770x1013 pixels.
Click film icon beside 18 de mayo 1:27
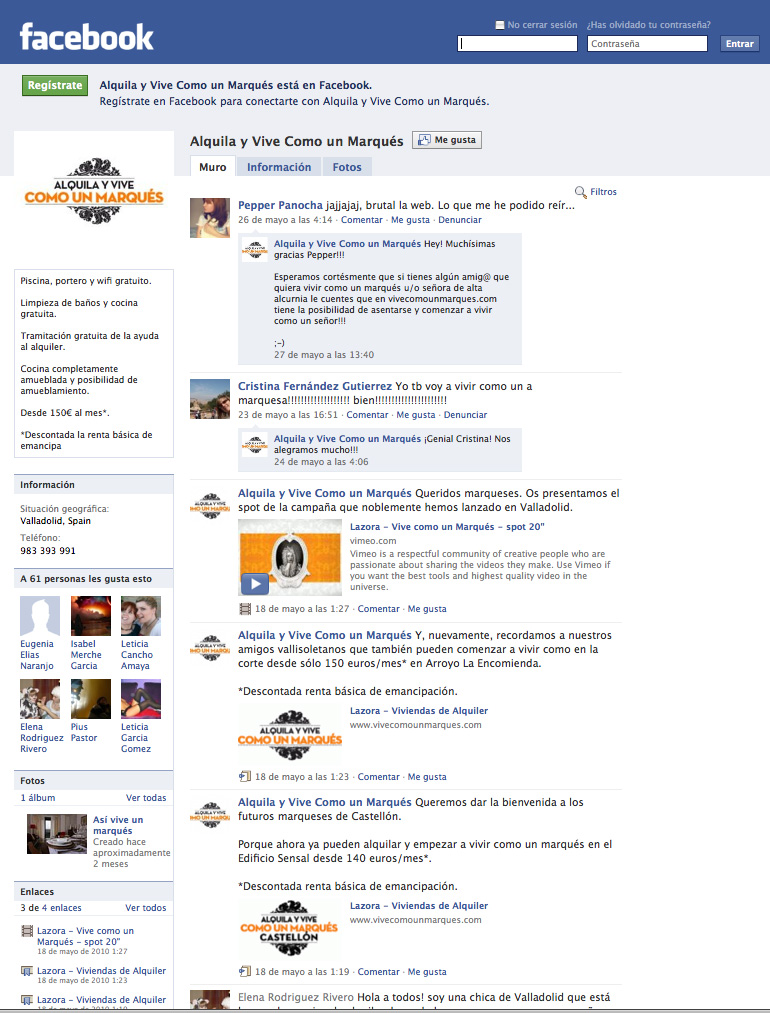(245, 609)
